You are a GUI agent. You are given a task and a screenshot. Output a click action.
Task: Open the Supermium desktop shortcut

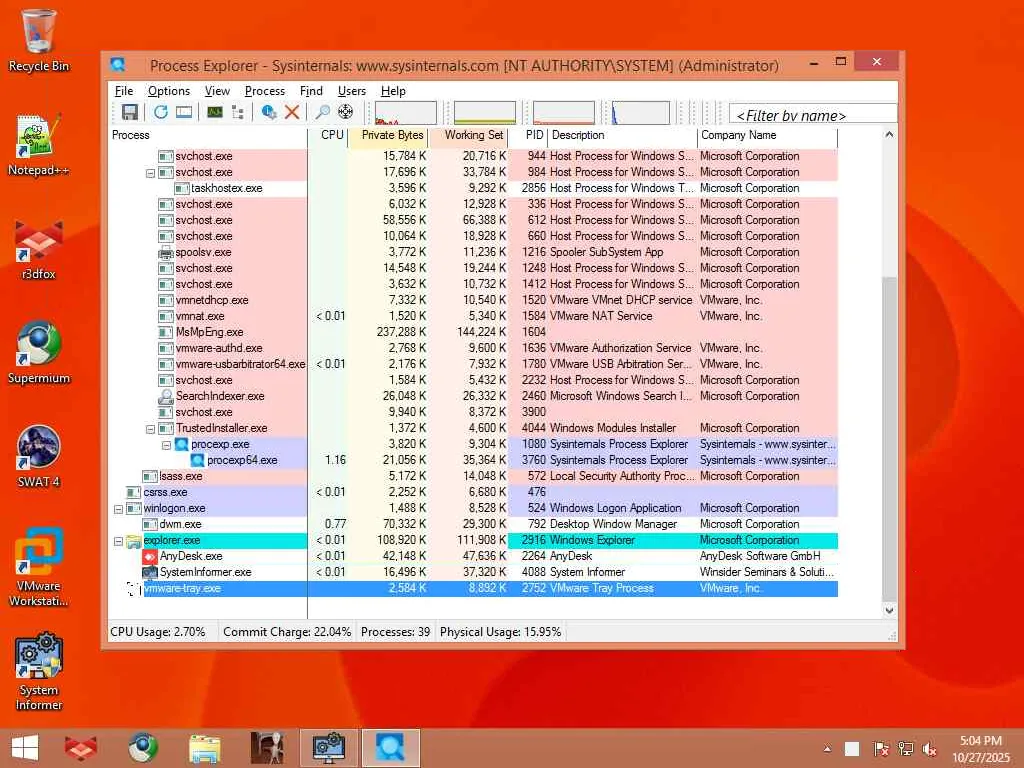click(x=39, y=353)
